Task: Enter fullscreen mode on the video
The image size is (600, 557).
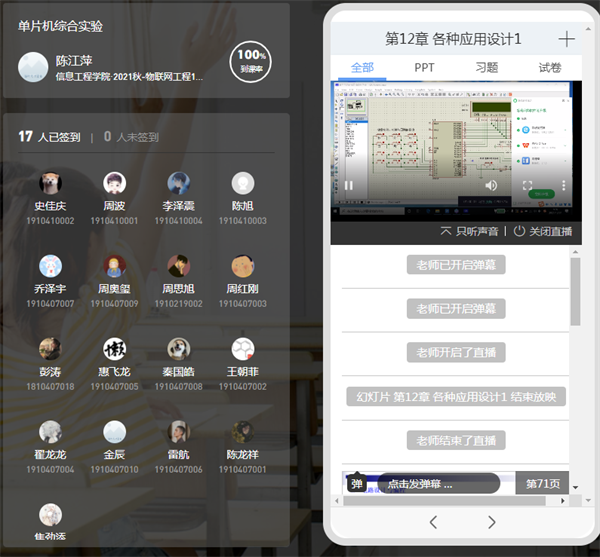Action: point(527,185)
